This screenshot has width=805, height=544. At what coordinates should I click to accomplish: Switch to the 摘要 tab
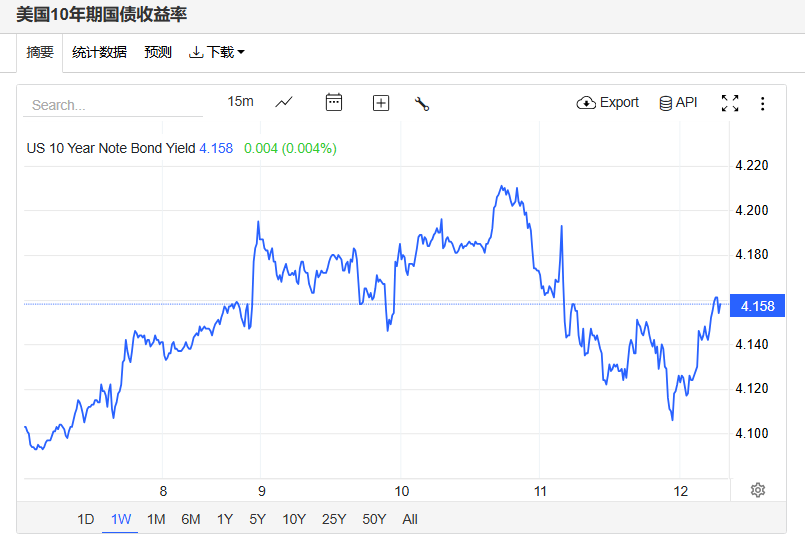click(x=40, y=52)
